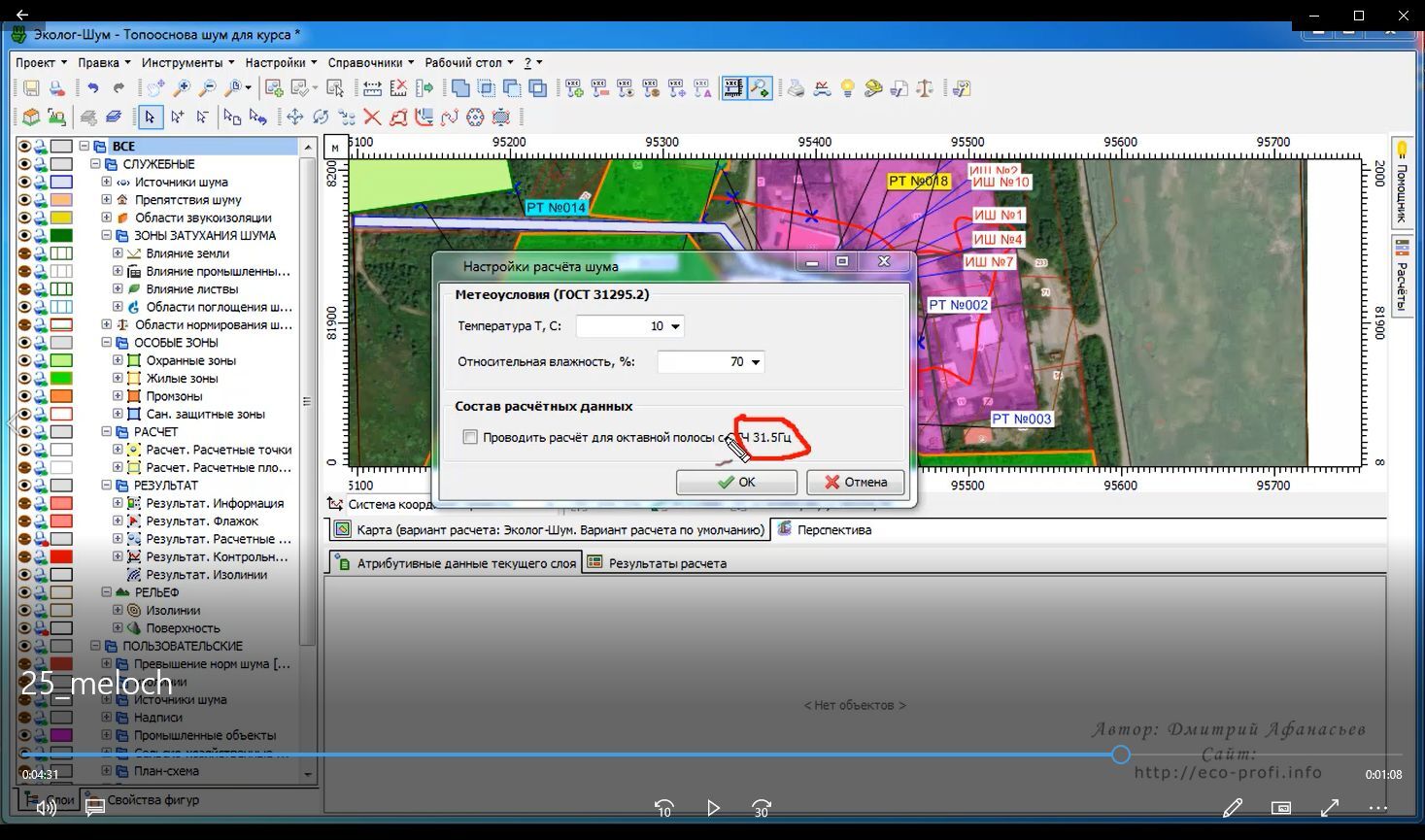Select the arrow pointer selection tool
The height and width of the screenshot is (840, 1425).
tap(150, 118)
